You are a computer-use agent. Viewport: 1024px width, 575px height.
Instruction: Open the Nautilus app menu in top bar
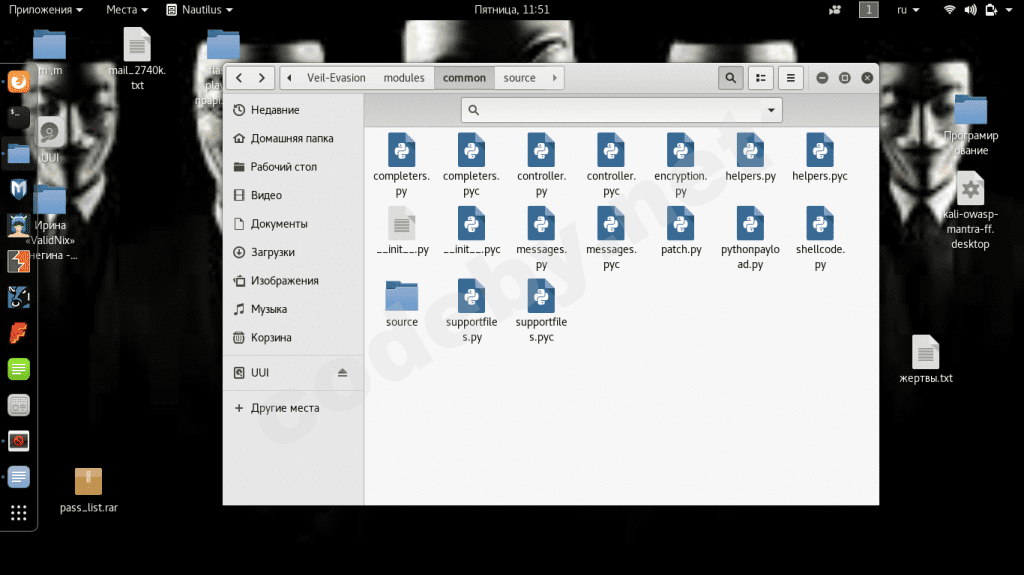click(199, 9)
